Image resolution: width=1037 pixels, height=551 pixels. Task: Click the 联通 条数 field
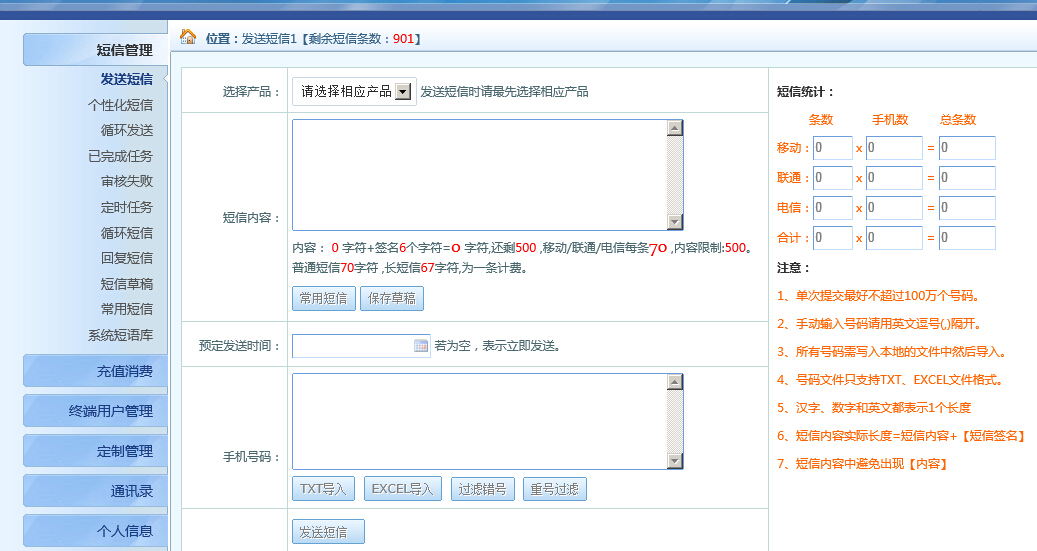(833, 178)
